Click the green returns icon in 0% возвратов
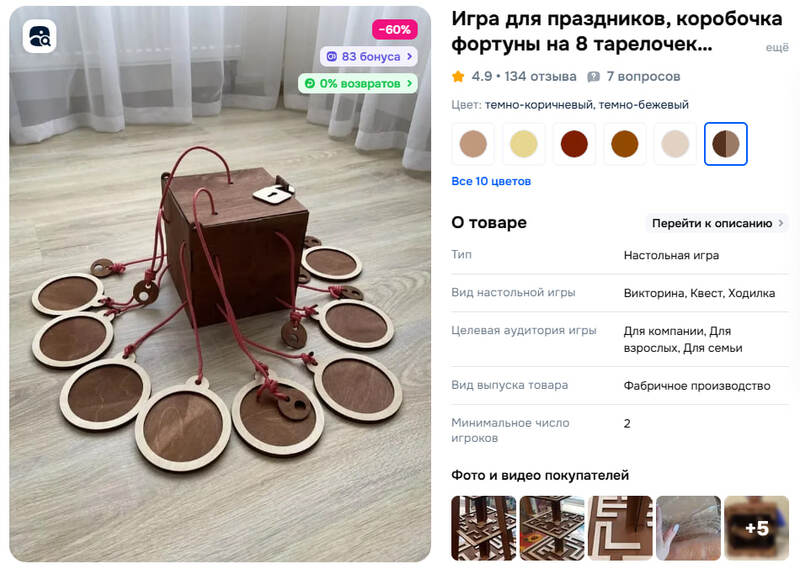800x569 pixels. pos(310,83)
